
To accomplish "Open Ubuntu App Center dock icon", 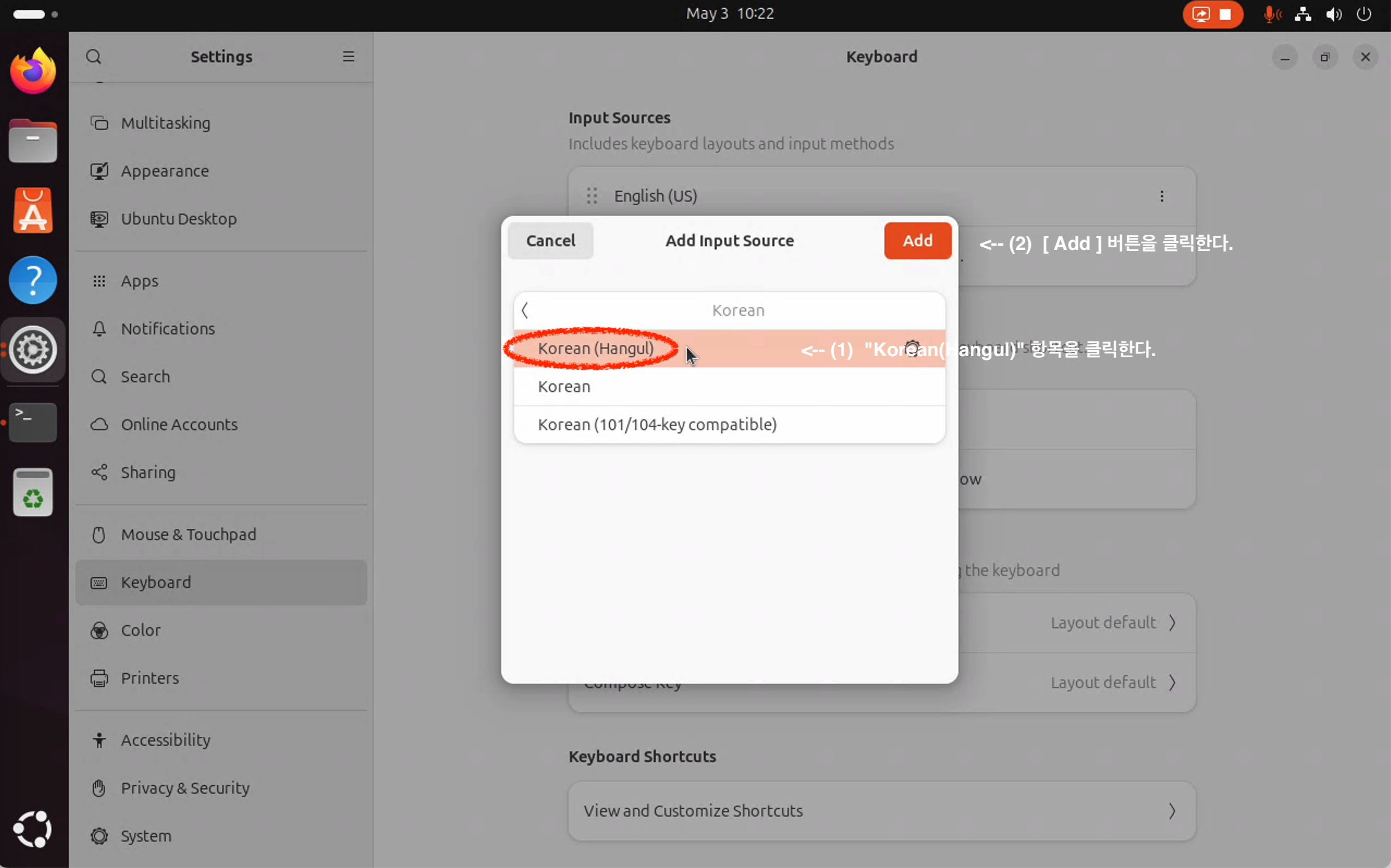I will (33, 211).
